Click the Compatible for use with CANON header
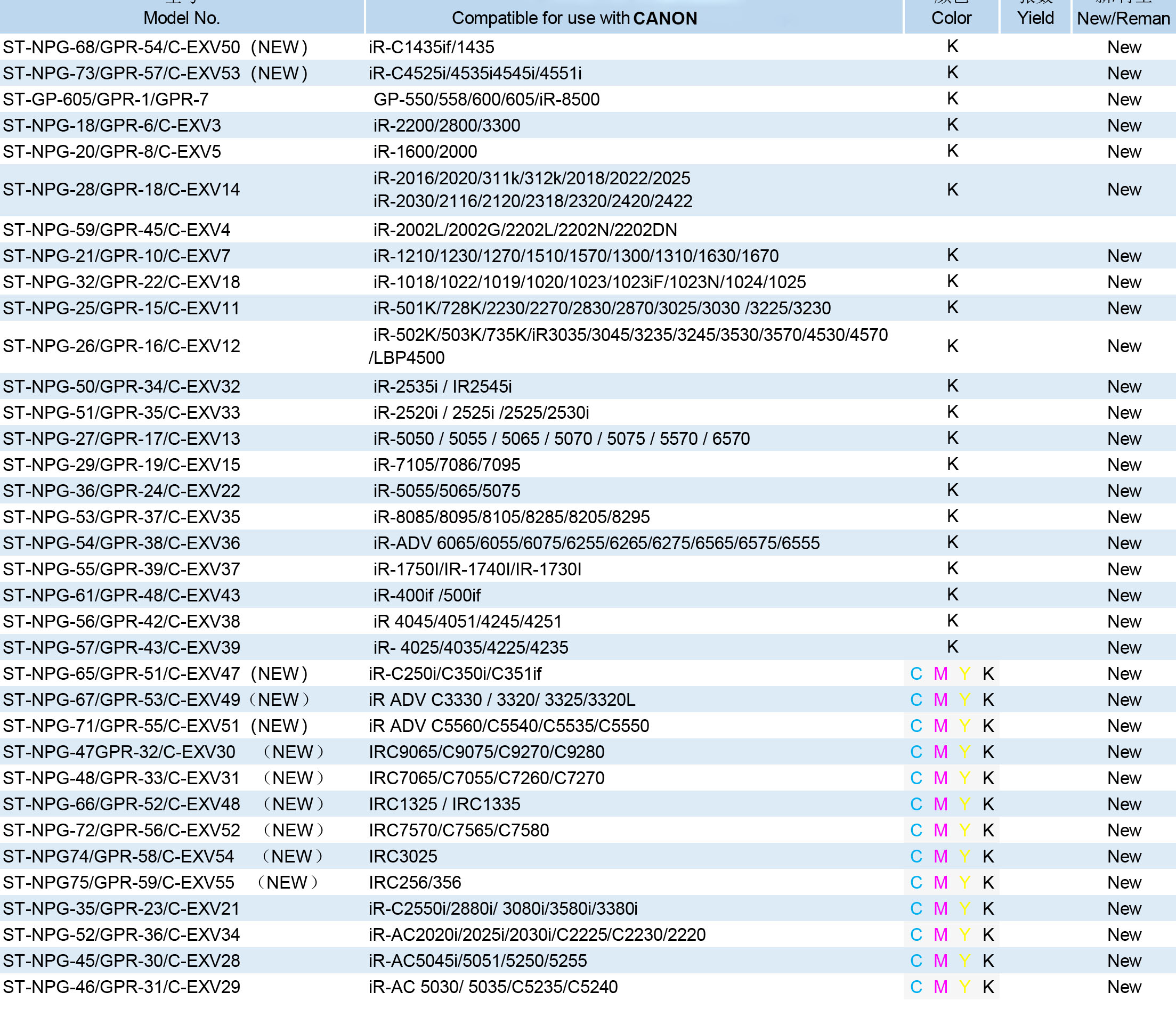Screen dimensions: 1176x1009 [574, 18]
